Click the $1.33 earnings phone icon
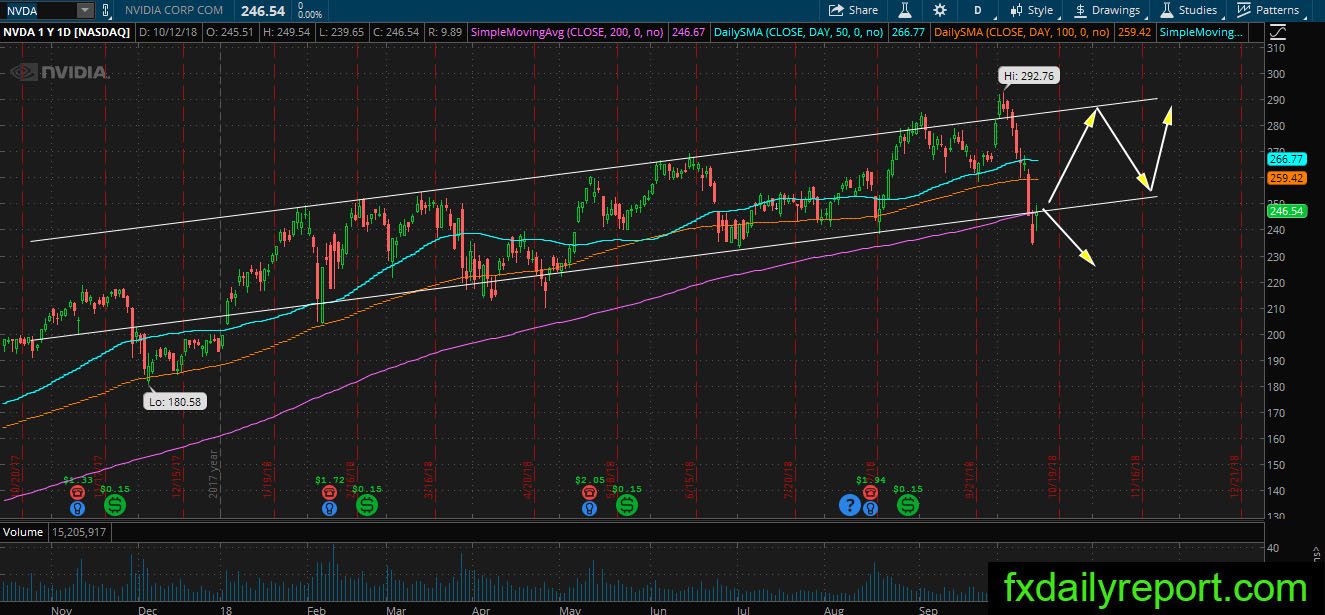The height and width of the screenshot is (615, 1325). pyautogui.click(x=77, y=491)
